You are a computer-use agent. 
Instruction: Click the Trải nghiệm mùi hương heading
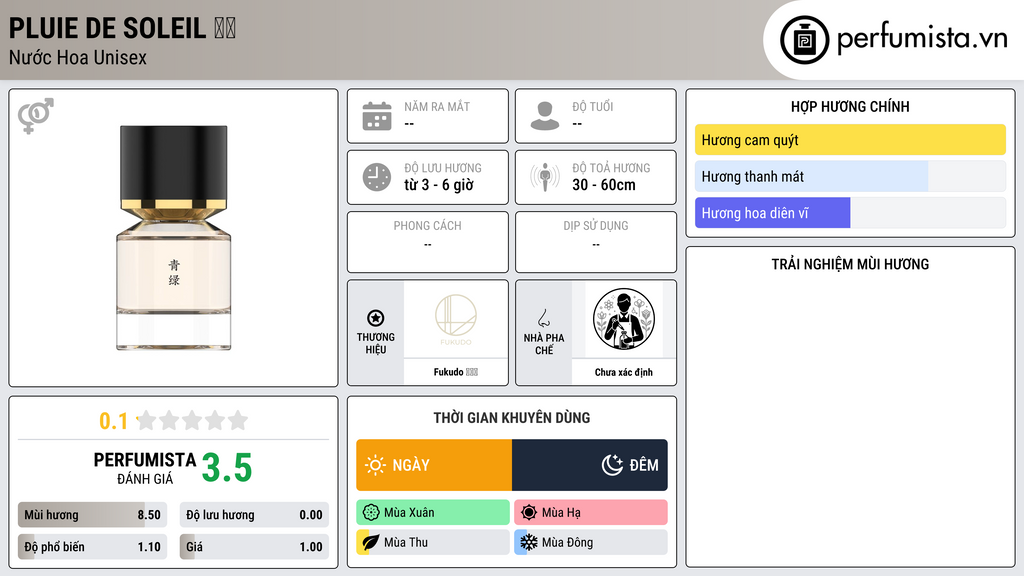[x=850, y=264]
